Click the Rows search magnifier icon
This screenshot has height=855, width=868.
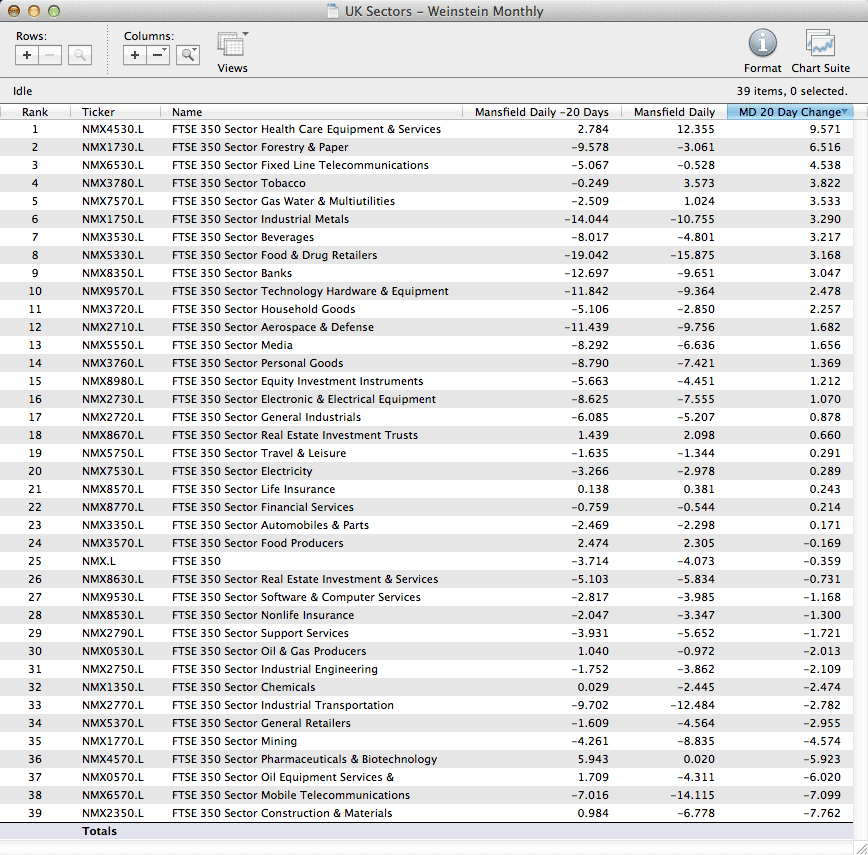pyautogui.click(x=80, y=55)
